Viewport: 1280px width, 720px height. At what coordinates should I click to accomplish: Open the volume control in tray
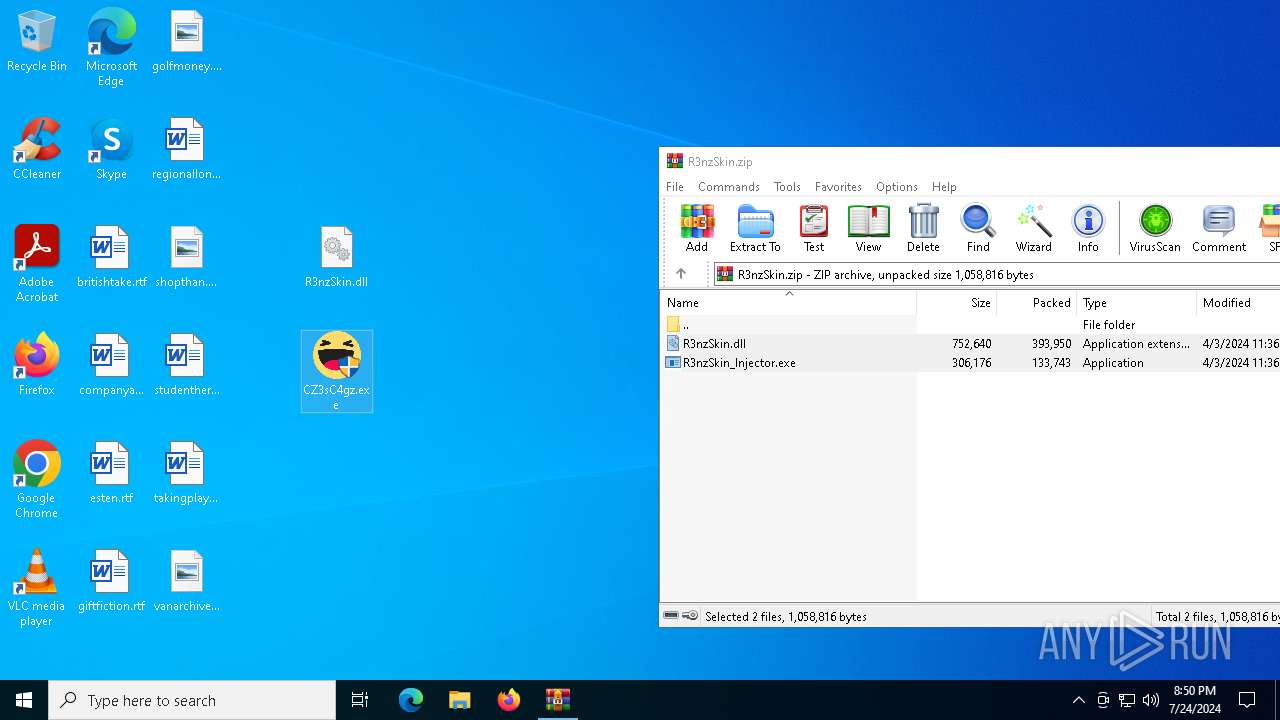pos(1151,700)
